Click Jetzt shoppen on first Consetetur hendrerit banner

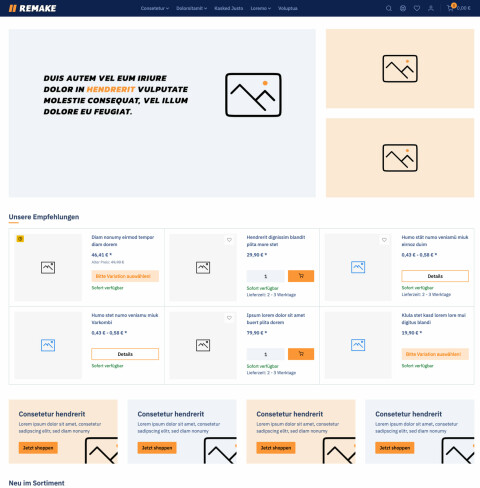(38, 448)
